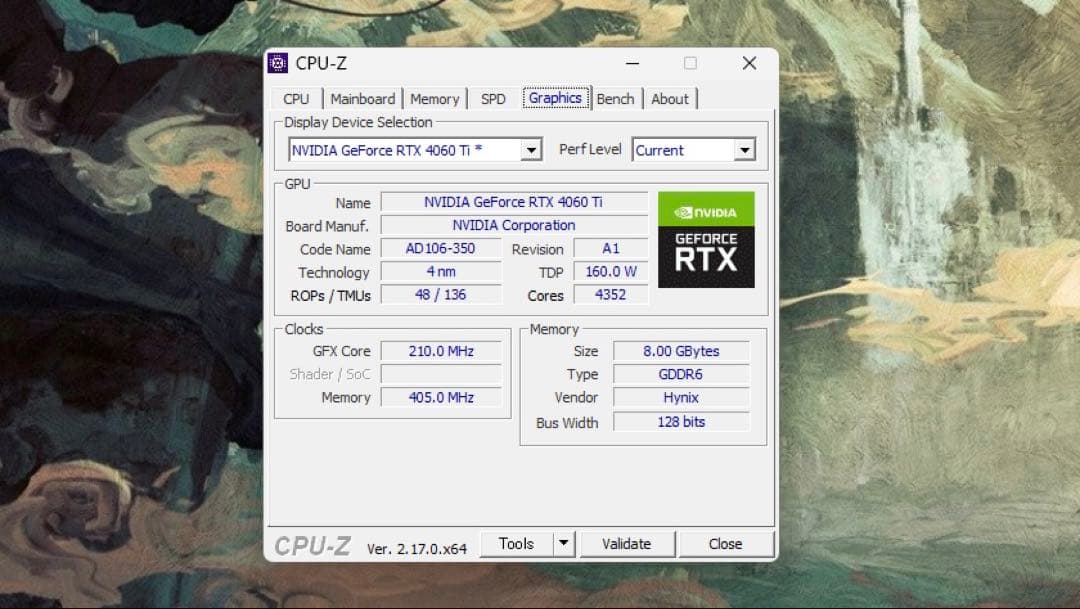Click the CPU-Z app icon in title bar
The image size is (1080, 609).
click(x=278, y=63)
